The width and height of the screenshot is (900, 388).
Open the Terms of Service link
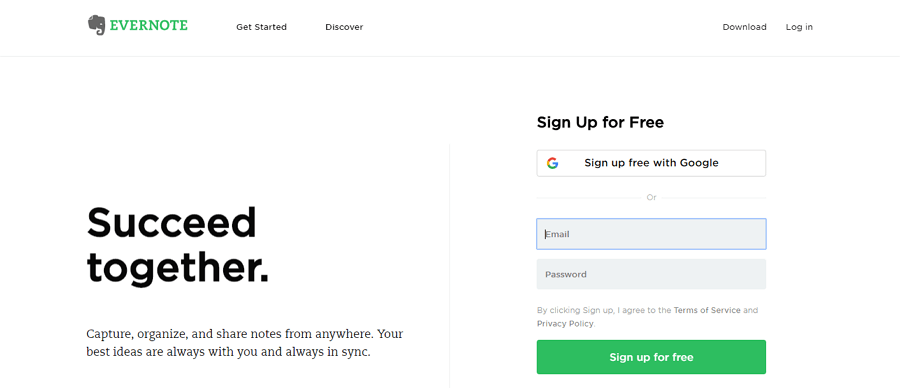click(x=707, y=310)
